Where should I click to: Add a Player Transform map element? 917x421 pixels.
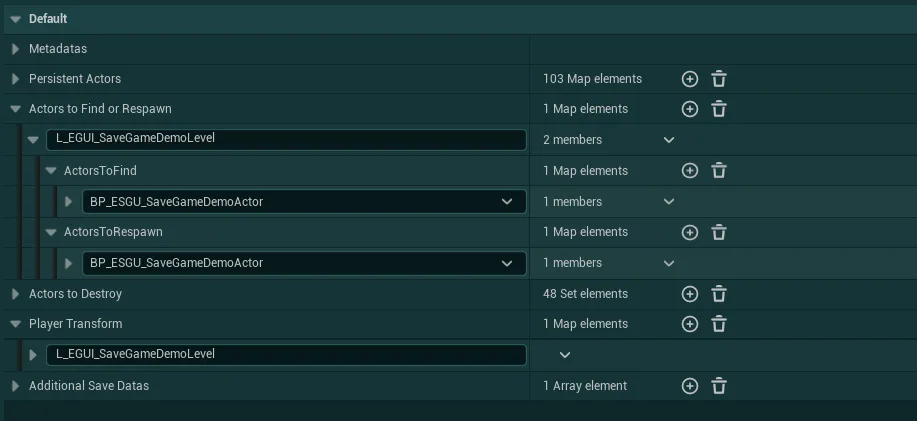click(690, 324)
